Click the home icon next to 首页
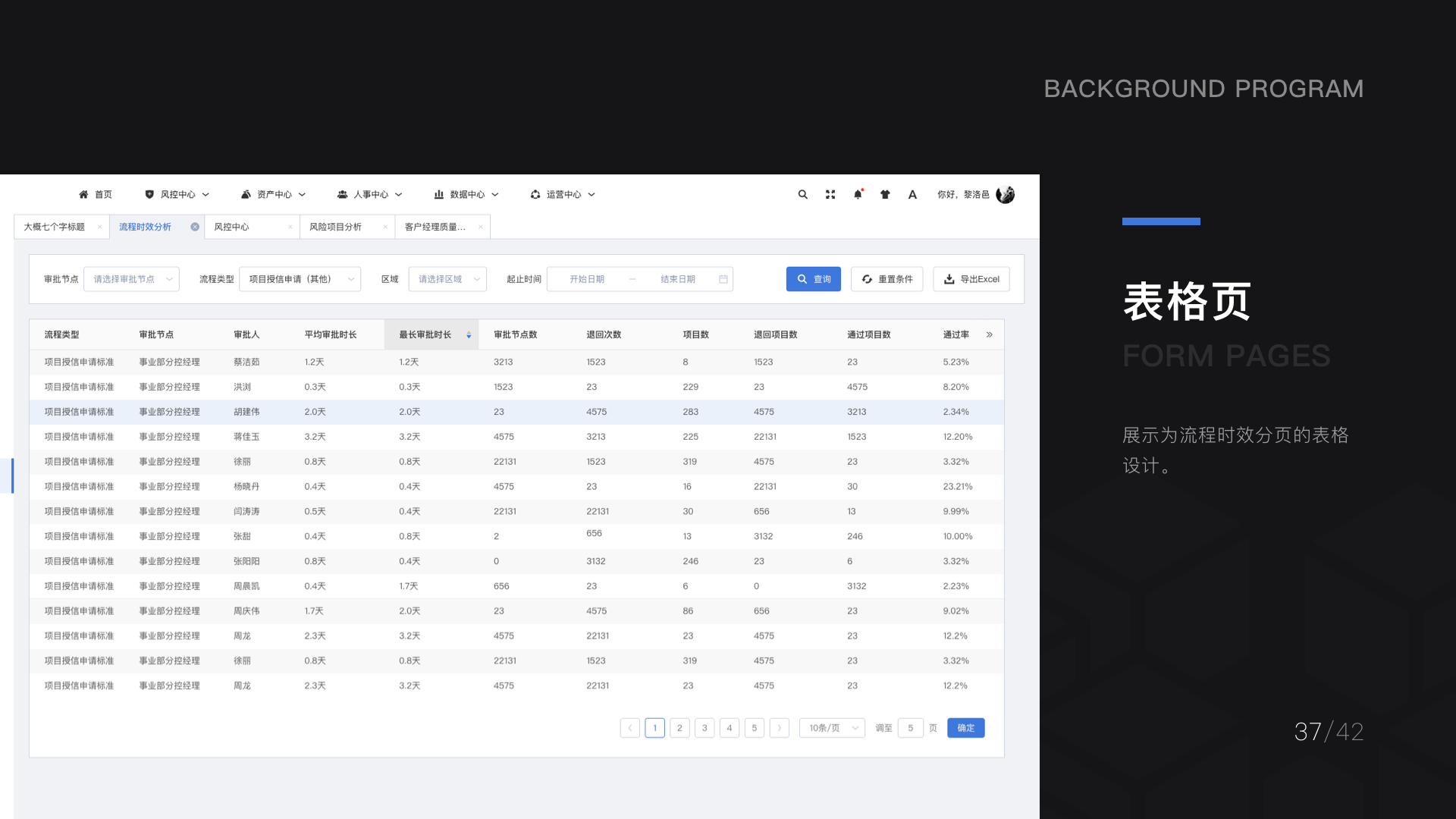The height and width of the screenshot is (819, 1456). pos(83,195)
